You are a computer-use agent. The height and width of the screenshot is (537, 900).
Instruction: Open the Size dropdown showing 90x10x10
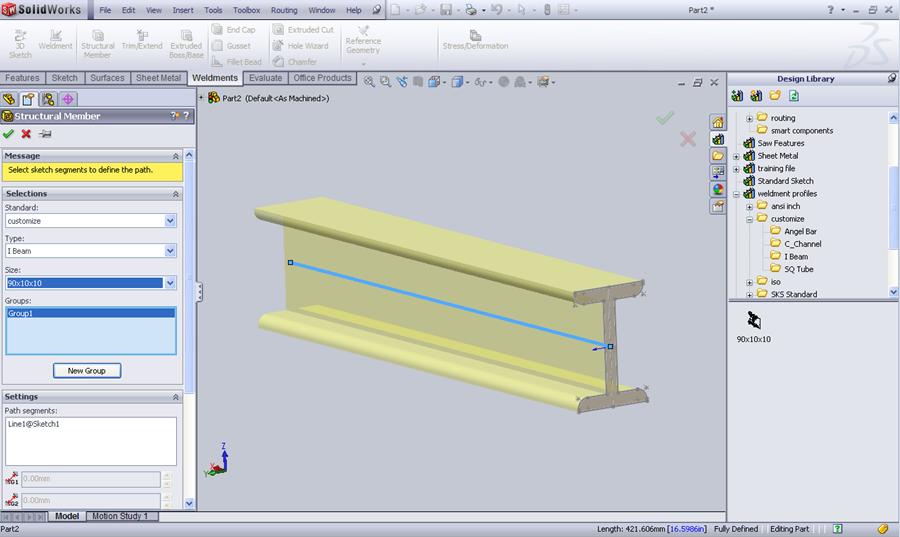[170, 283]
